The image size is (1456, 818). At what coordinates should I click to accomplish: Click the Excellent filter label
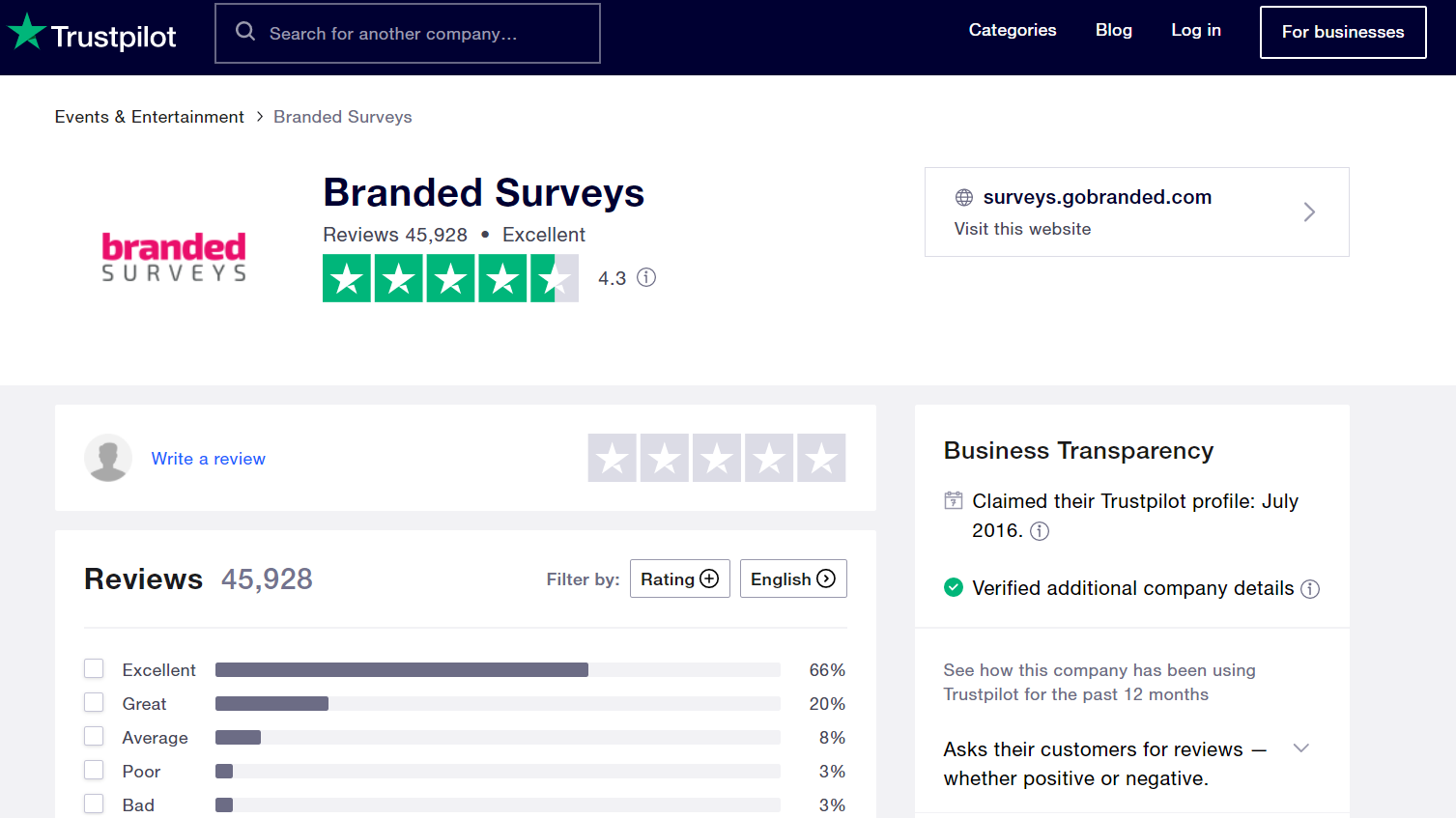coord(159,670)
